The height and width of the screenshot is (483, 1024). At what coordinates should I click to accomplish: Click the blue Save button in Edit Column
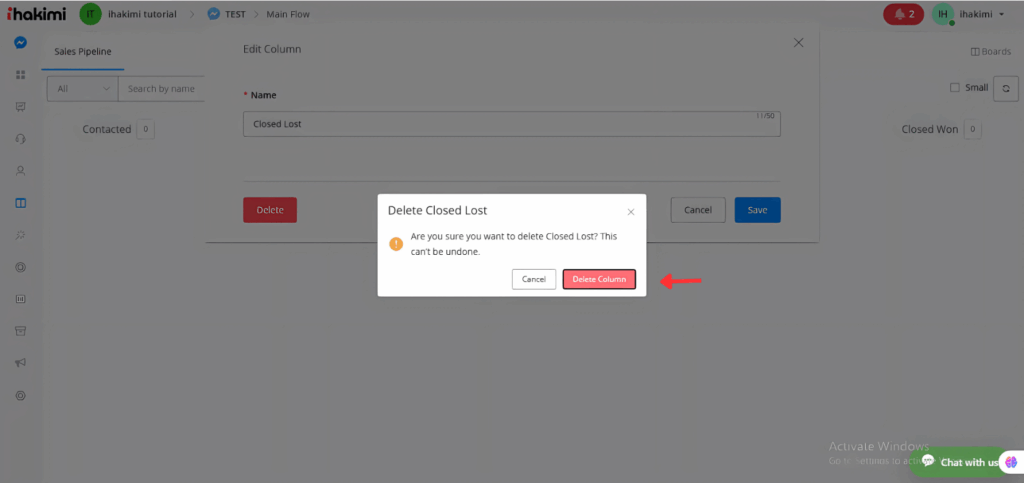point(757,210)
